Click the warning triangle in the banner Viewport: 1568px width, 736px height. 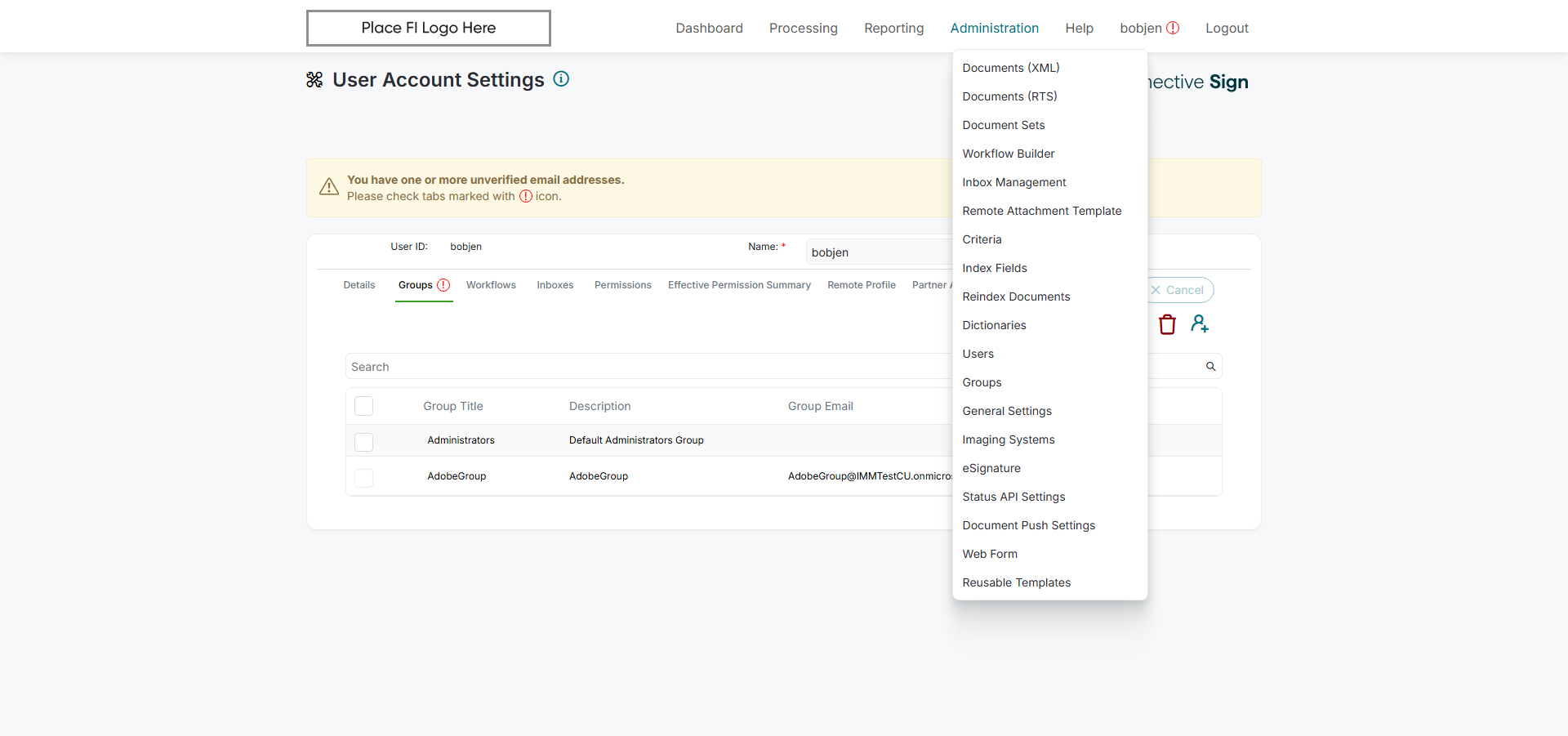(x=329, y=187)
